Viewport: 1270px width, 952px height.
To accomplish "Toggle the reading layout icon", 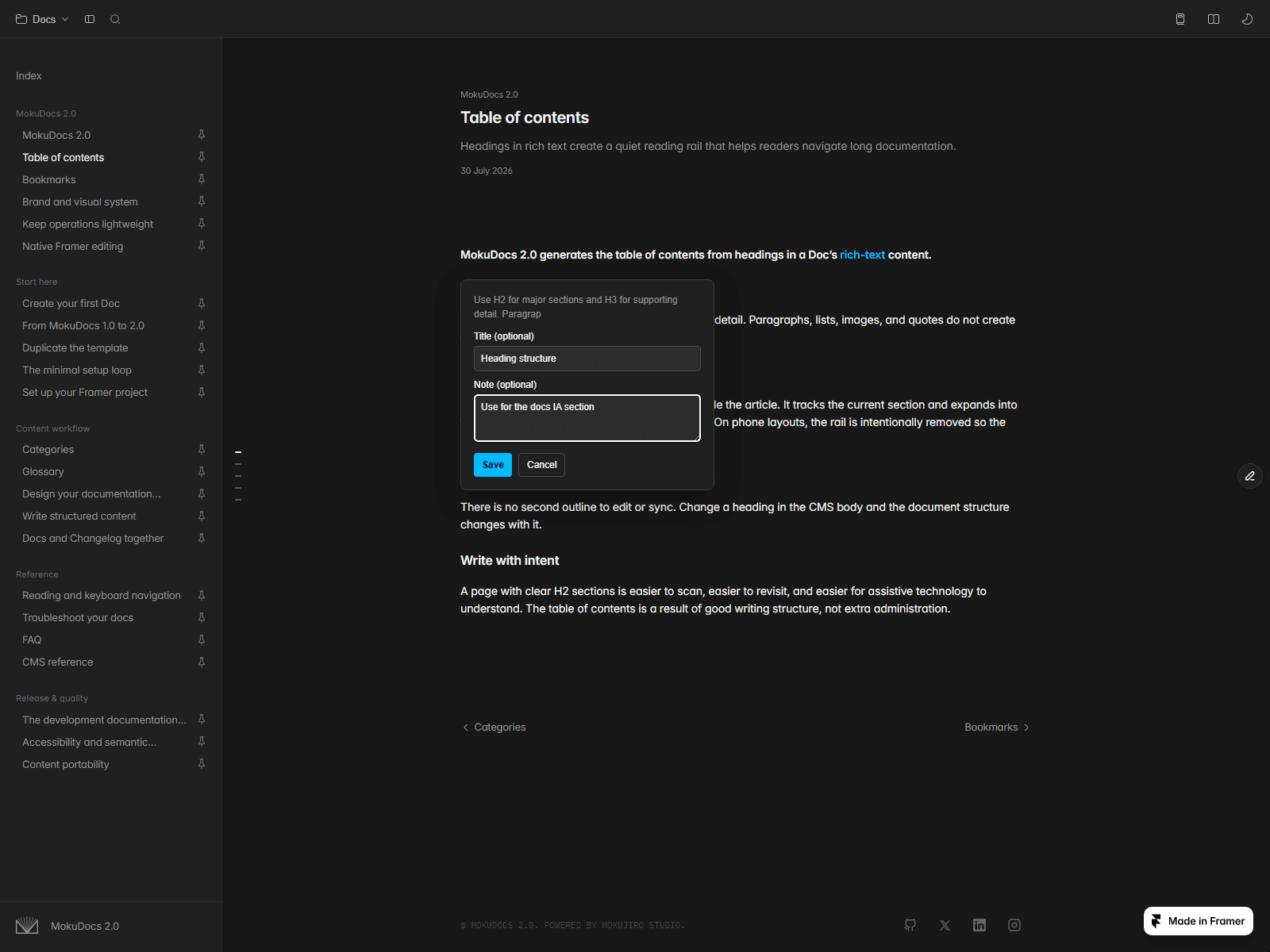I will (1214, 19).
